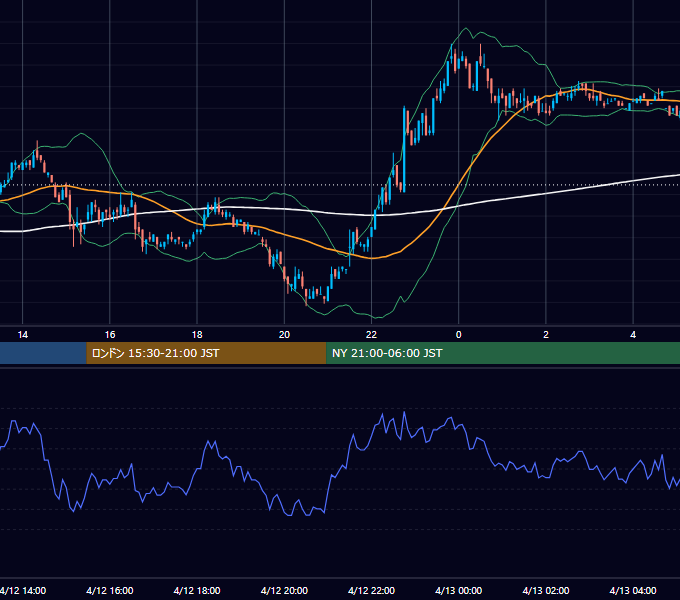
Task: Click the NY 21:00-06:00 JST session bar
Action: 503,353
